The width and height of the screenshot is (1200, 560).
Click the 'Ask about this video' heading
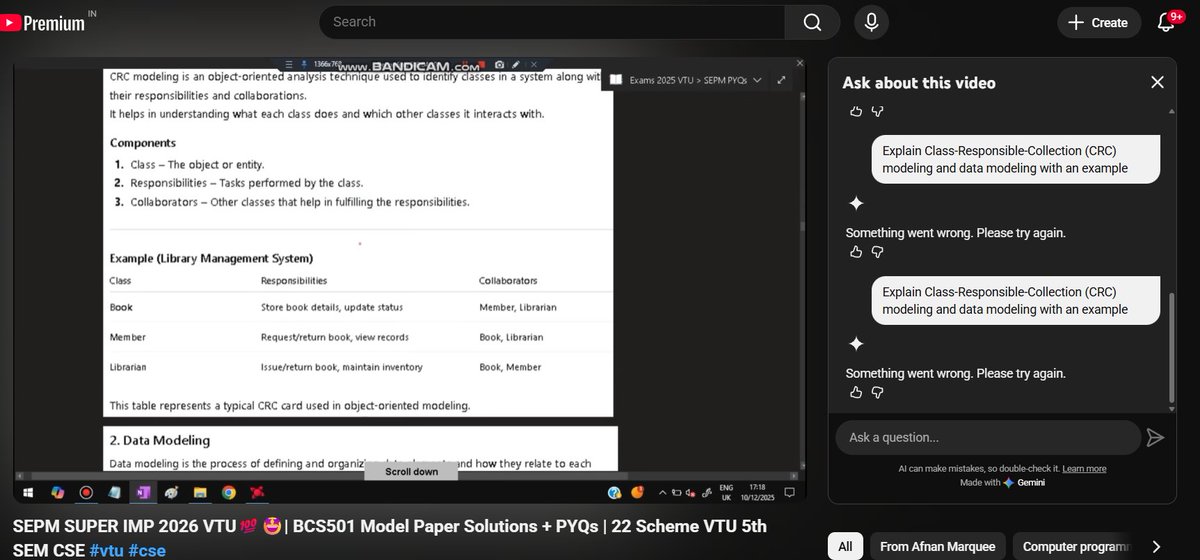coord(919,83)
